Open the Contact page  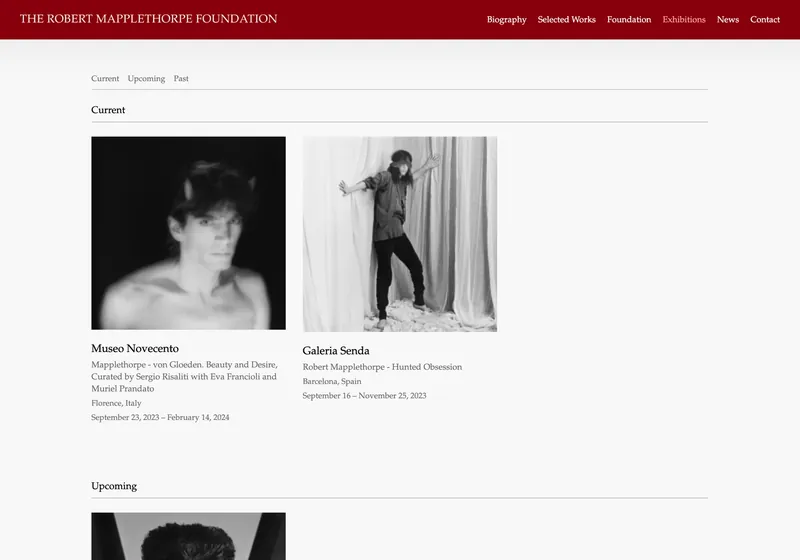tap(765, 19)
